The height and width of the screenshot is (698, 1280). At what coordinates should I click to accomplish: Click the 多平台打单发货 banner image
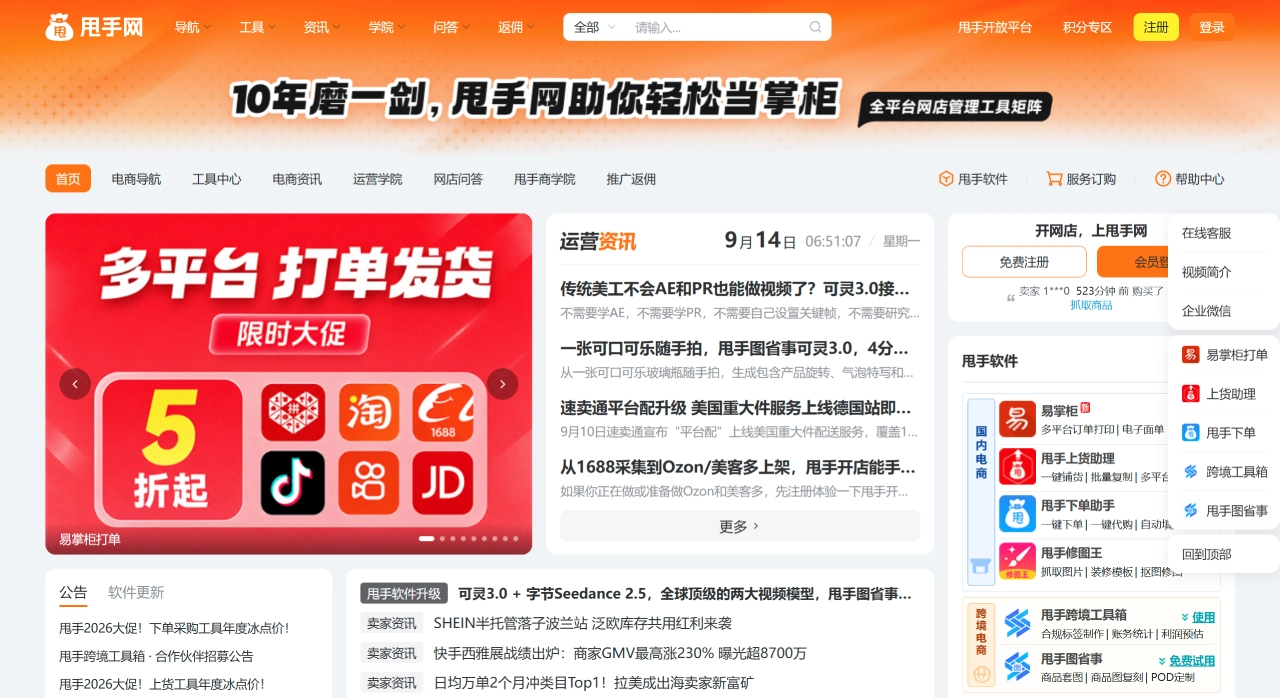pyautogui.click(x=289, y=384)
